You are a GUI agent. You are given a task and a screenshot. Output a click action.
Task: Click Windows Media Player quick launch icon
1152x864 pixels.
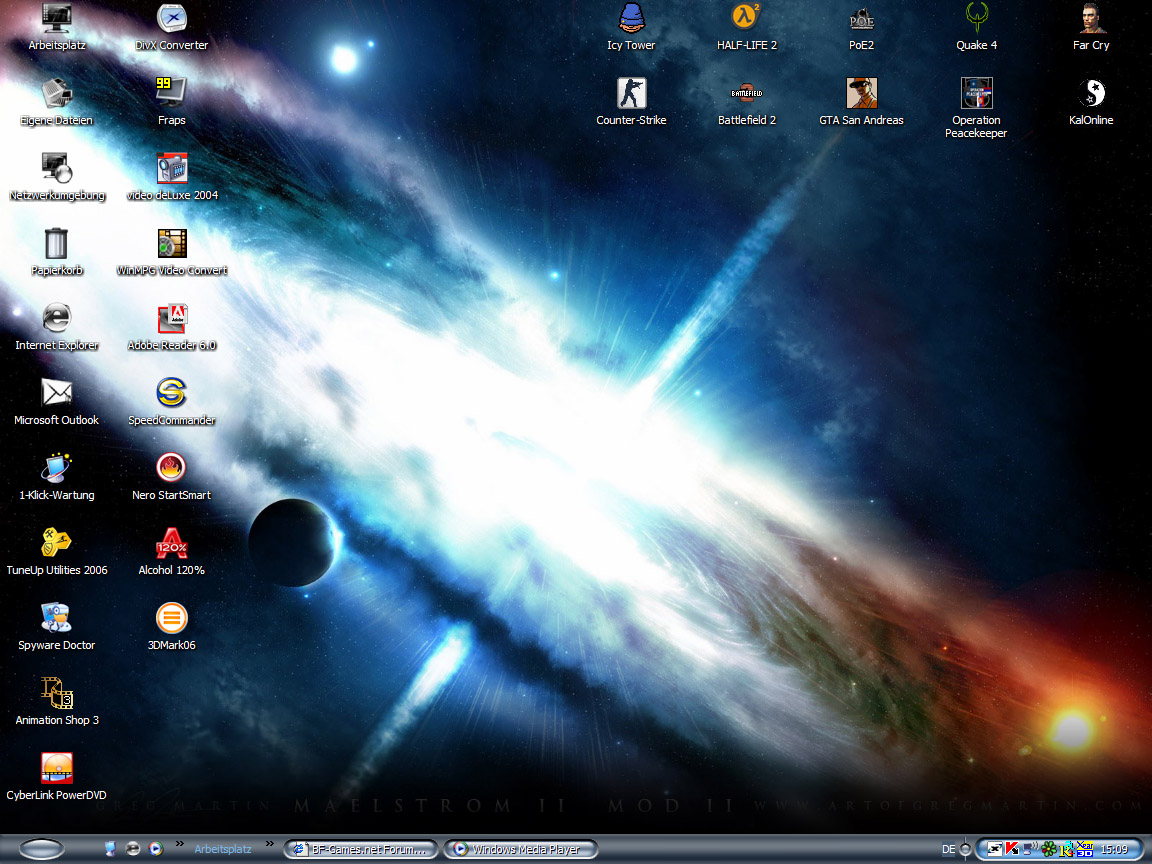point(156,849)
